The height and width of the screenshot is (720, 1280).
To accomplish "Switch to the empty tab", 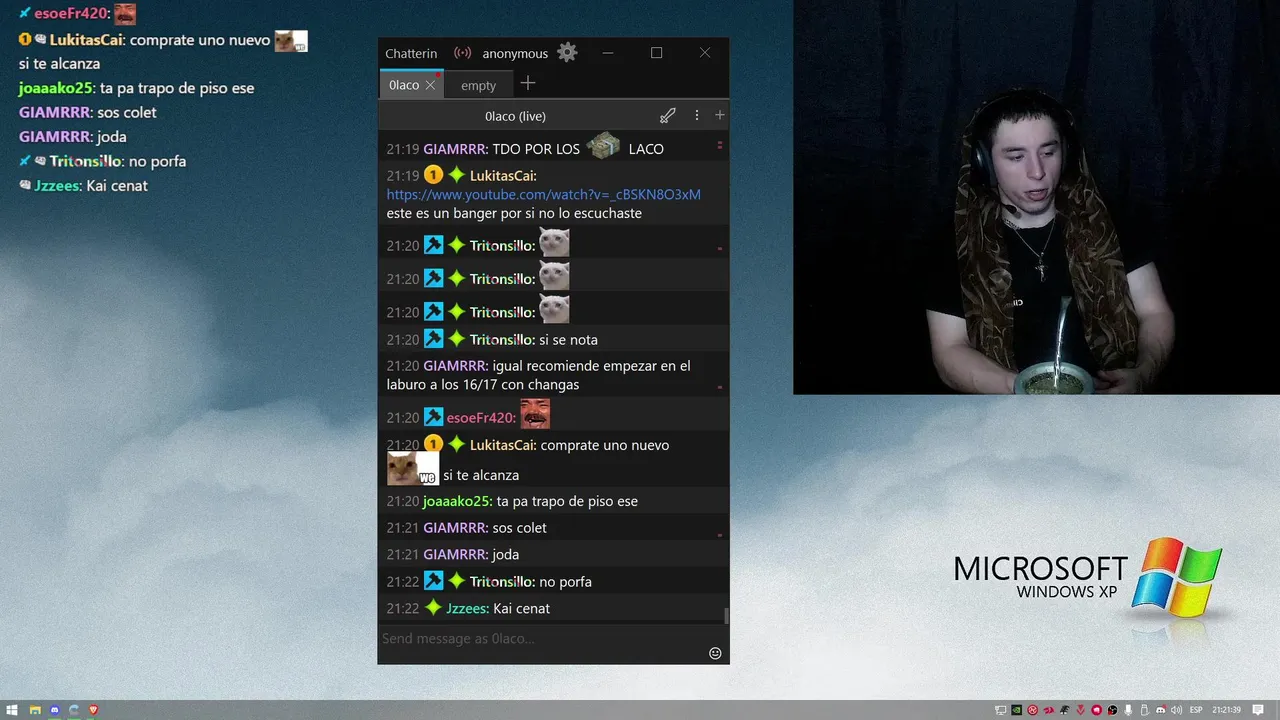I will tap(478, 85).
